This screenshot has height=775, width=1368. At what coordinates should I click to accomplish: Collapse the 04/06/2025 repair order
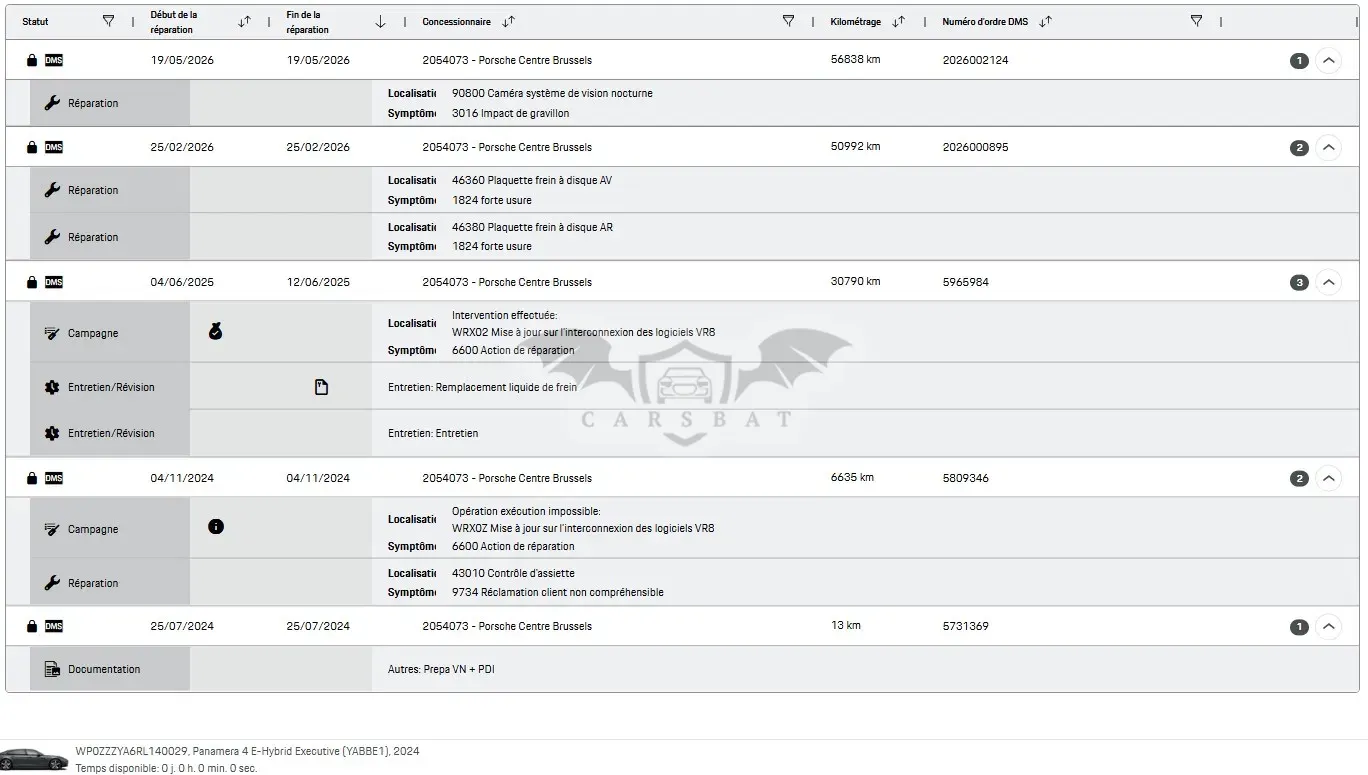[1328, 282]
